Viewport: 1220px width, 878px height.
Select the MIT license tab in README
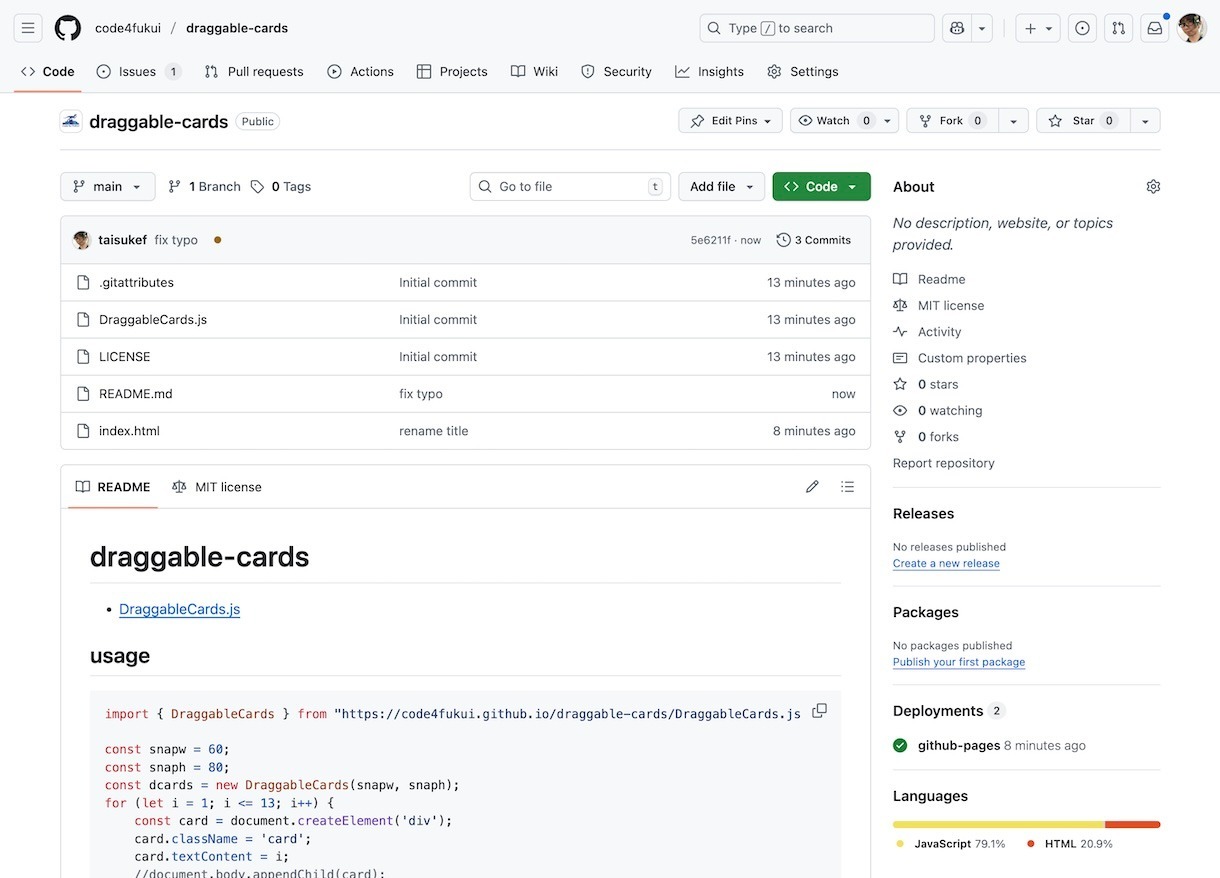(217, 487)
